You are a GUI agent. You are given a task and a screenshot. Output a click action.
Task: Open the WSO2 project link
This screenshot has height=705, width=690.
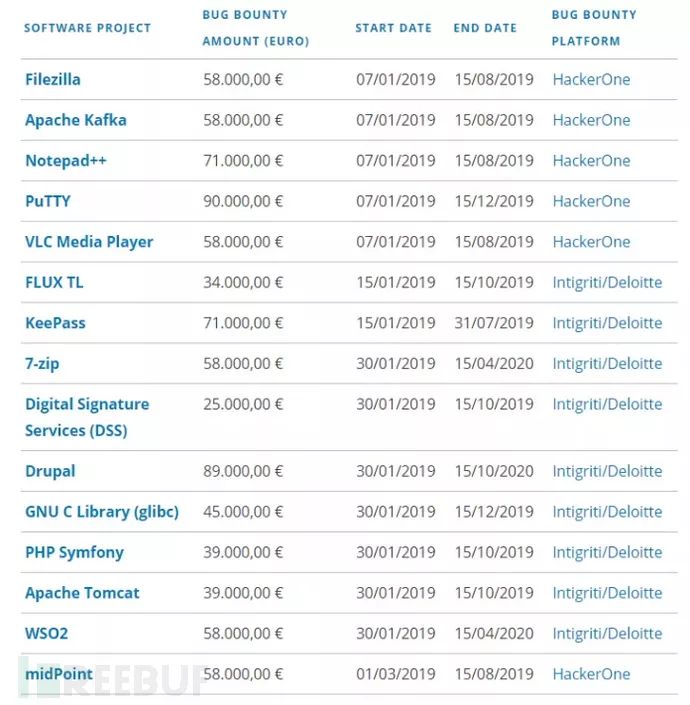click(47, 633)
